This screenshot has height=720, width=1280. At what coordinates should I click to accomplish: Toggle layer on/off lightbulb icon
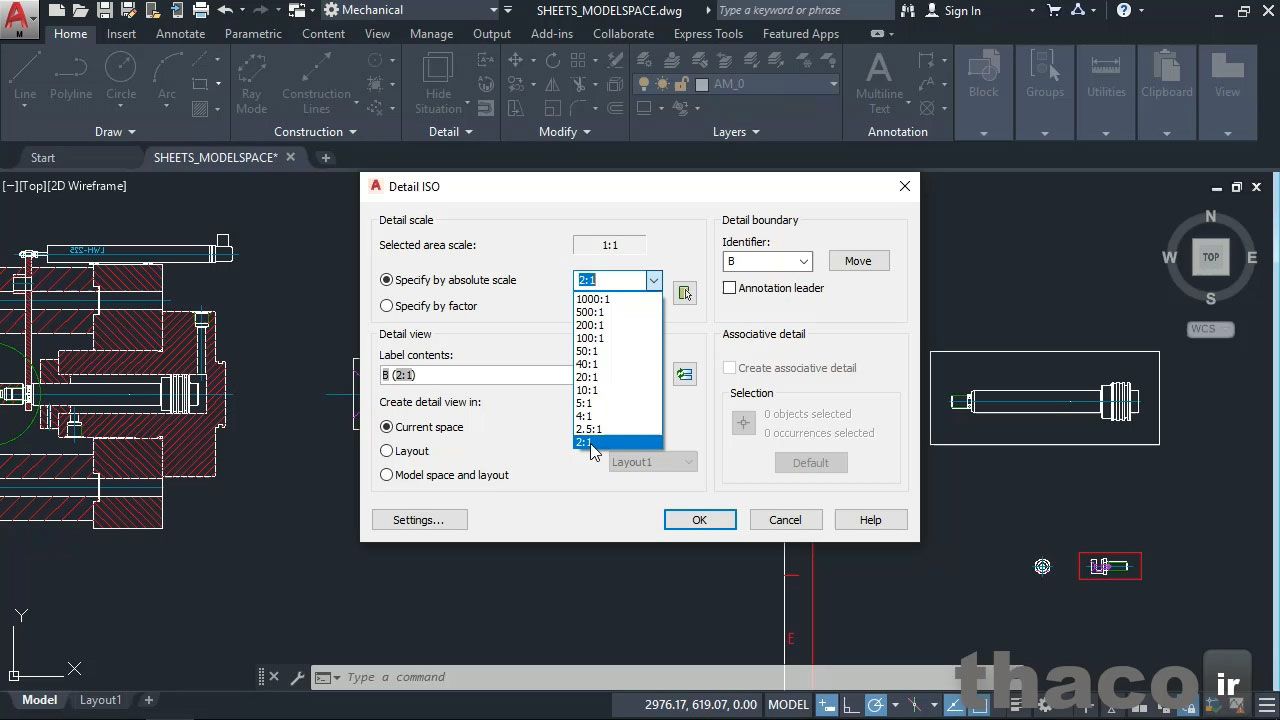645,84
